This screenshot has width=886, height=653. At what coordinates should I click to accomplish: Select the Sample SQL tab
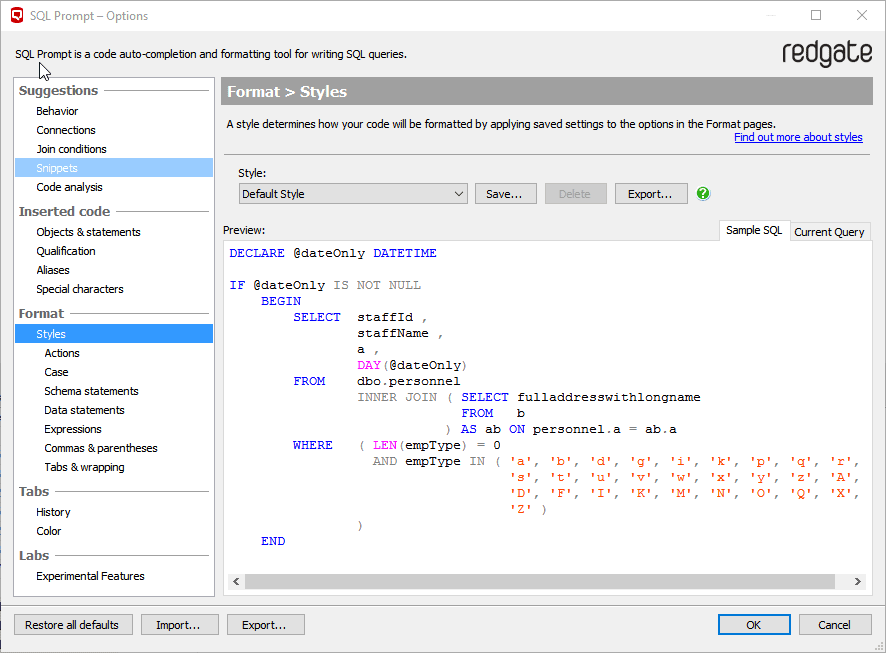[754, 230]
